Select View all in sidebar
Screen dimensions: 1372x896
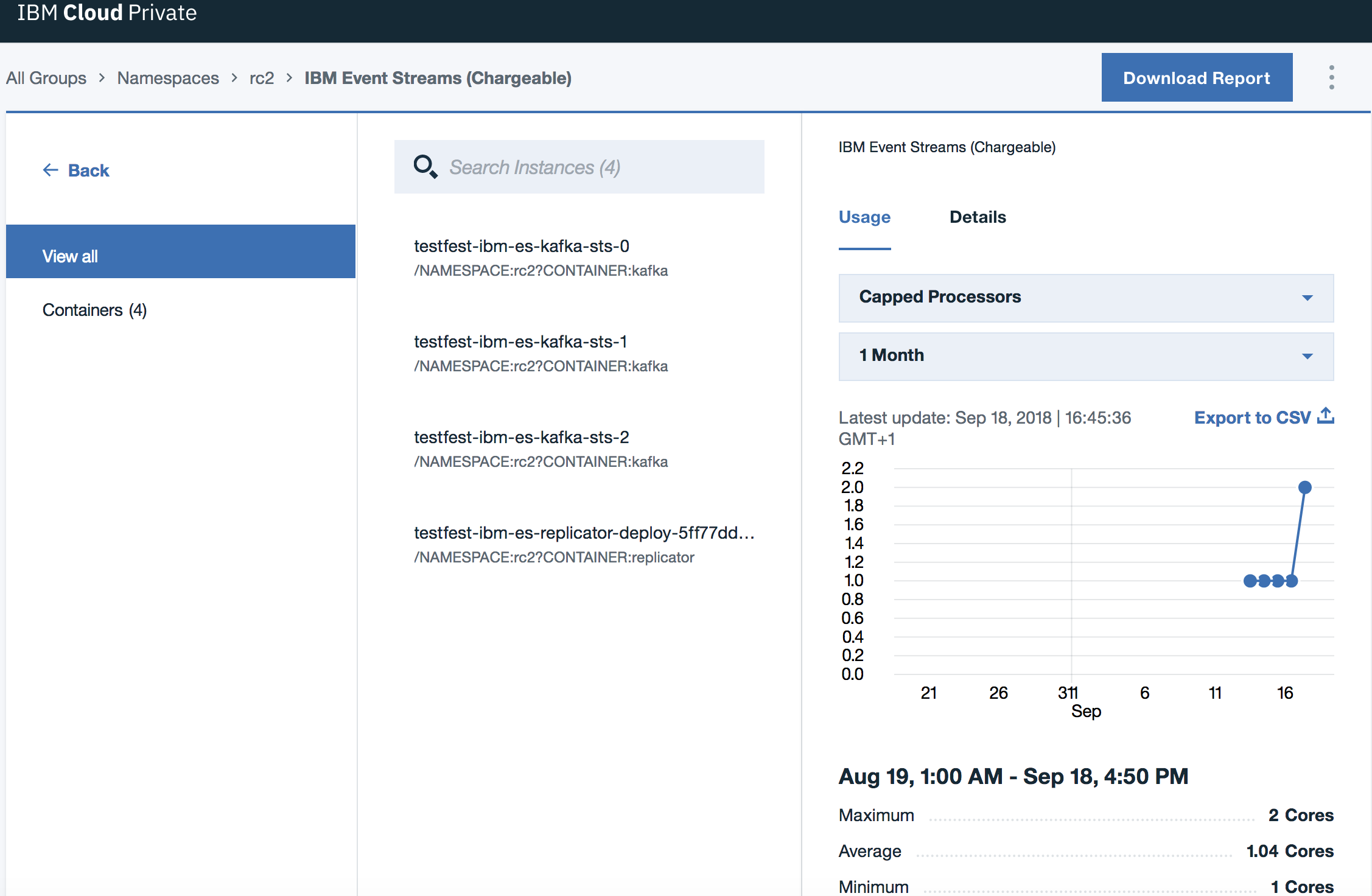click(181, 256)
